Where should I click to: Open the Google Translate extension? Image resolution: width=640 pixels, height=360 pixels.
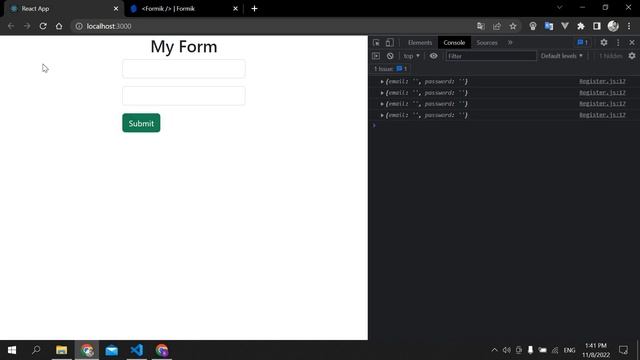coord(549,26)
